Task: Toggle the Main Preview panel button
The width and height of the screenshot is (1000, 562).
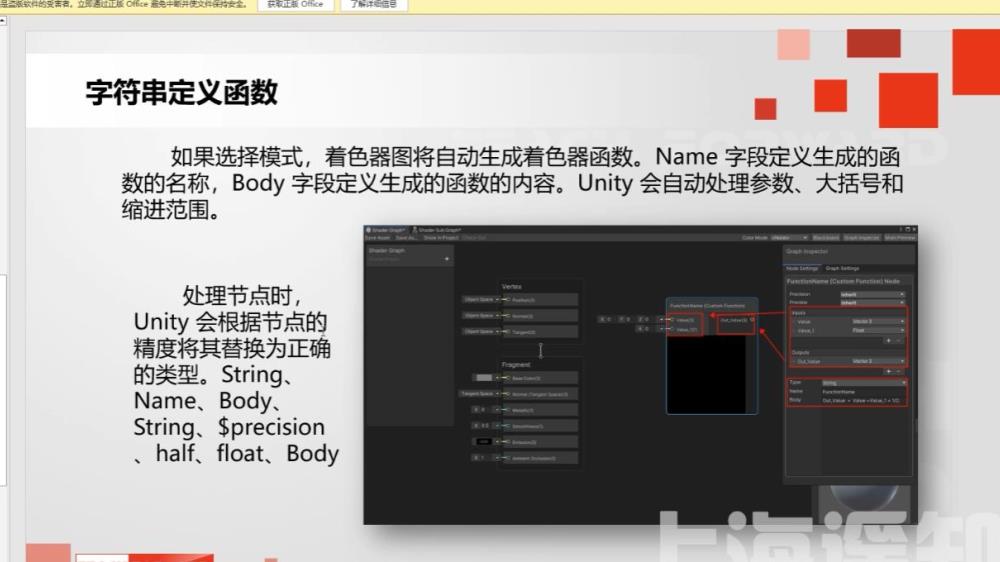Action: (900, 238)
